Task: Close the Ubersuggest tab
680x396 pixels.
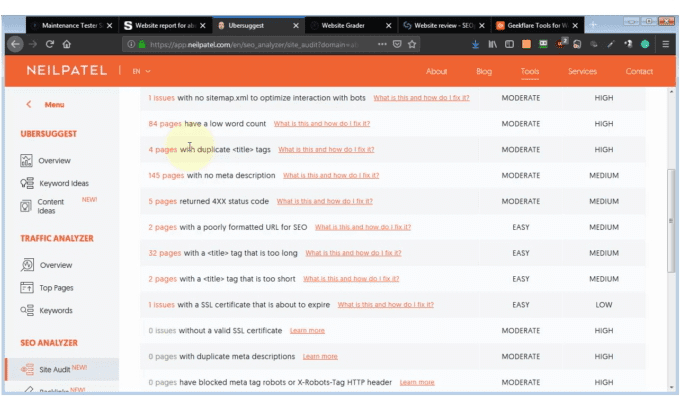Action: [x=296, y=26]
